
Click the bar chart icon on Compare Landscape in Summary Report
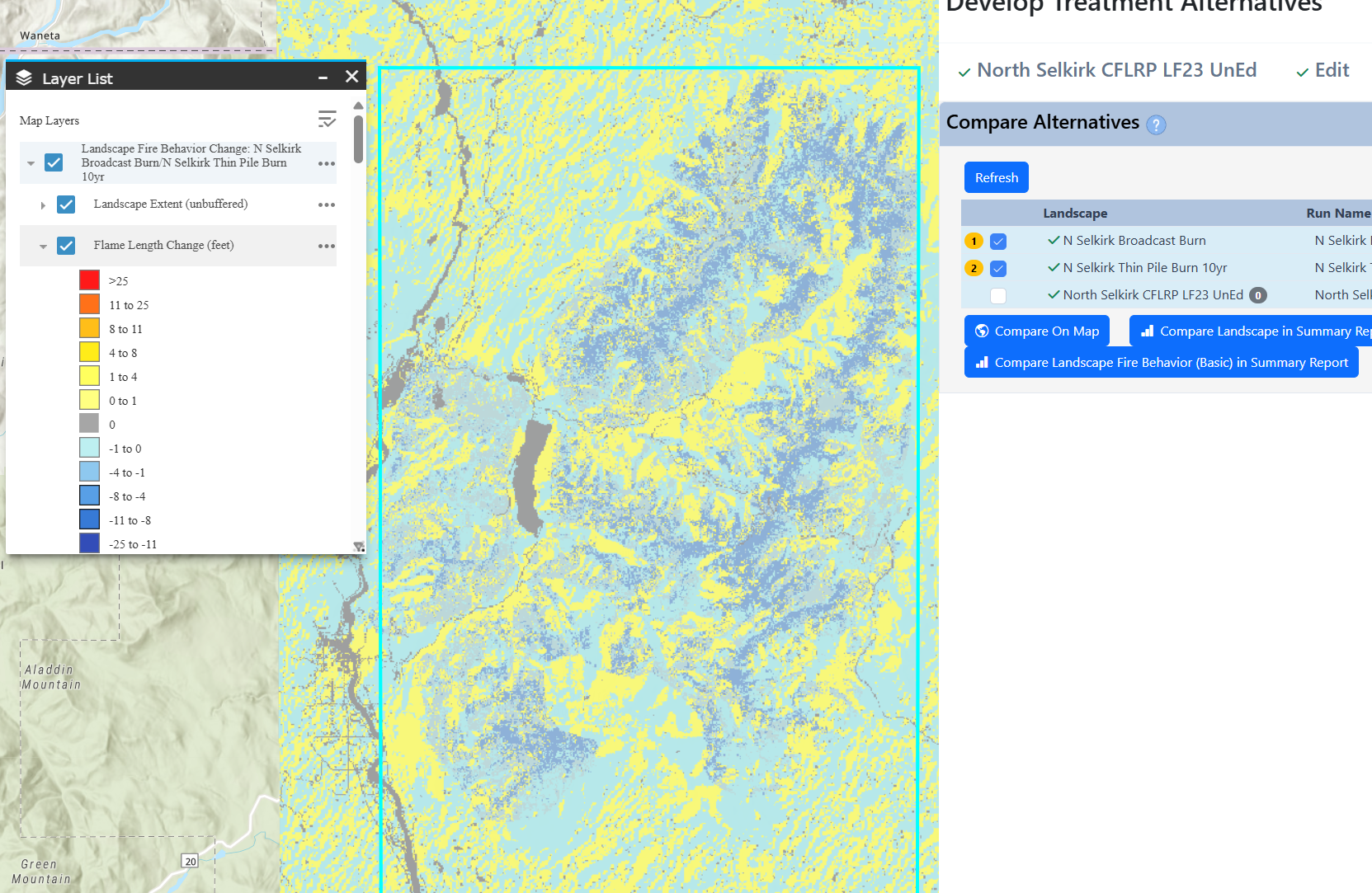coord(1148,331)
